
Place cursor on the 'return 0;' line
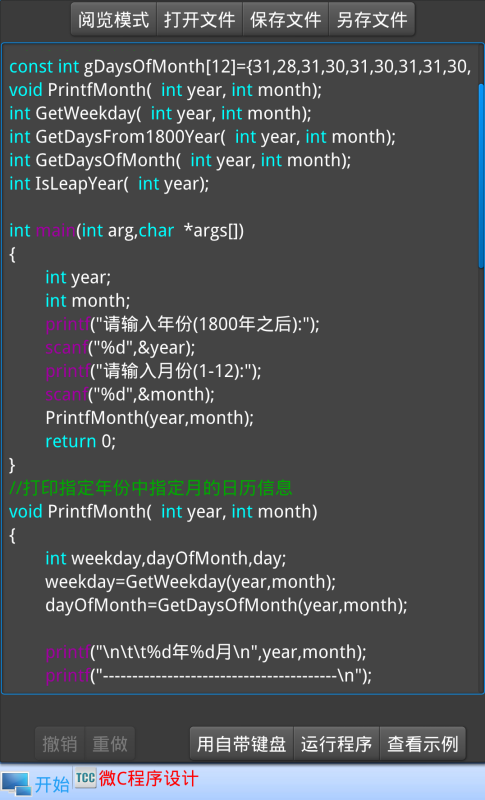81,441
